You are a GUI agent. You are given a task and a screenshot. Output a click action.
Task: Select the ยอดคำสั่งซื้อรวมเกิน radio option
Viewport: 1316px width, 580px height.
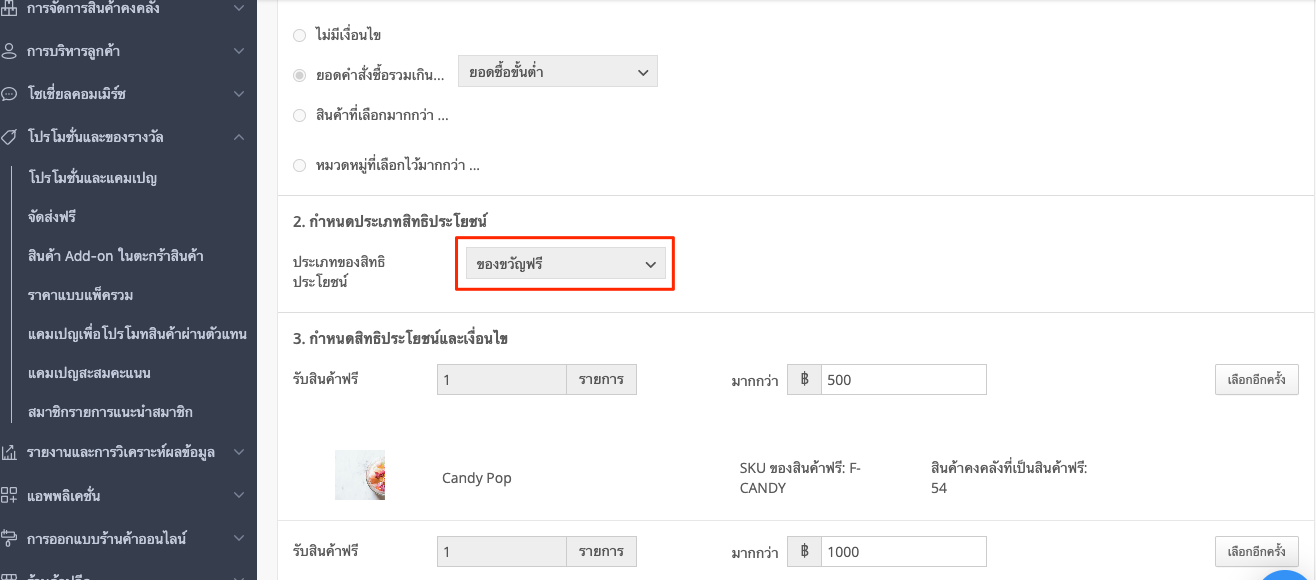[x=299, y=75]
